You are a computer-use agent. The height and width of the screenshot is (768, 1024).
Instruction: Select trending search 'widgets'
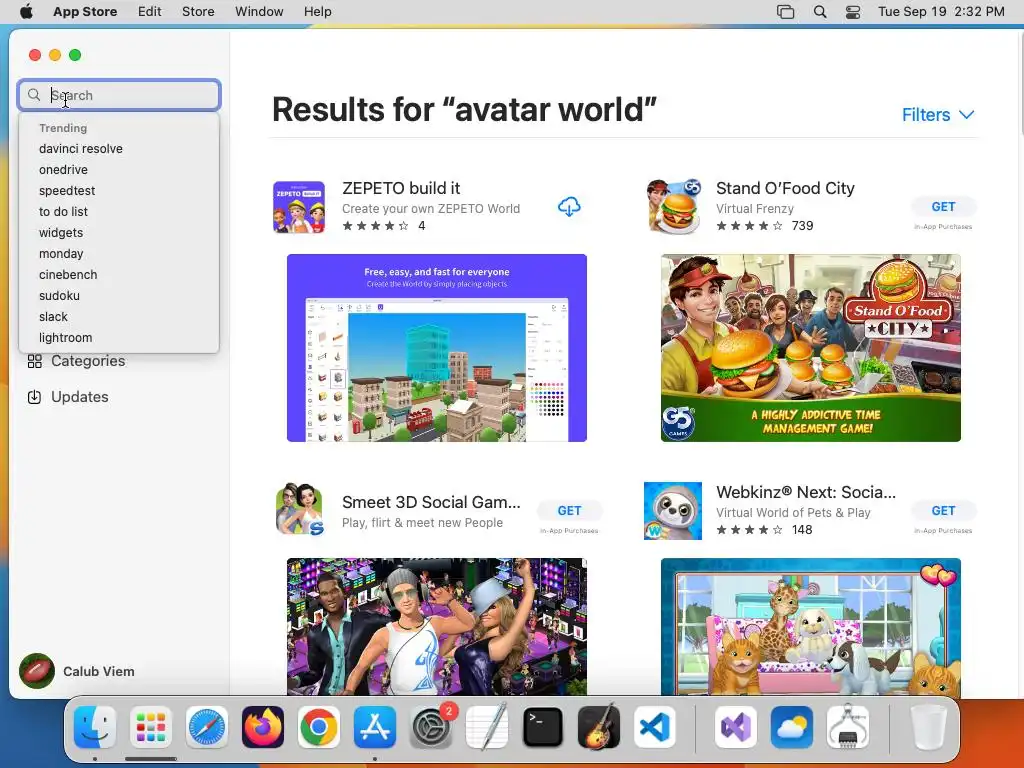(61, 232)
